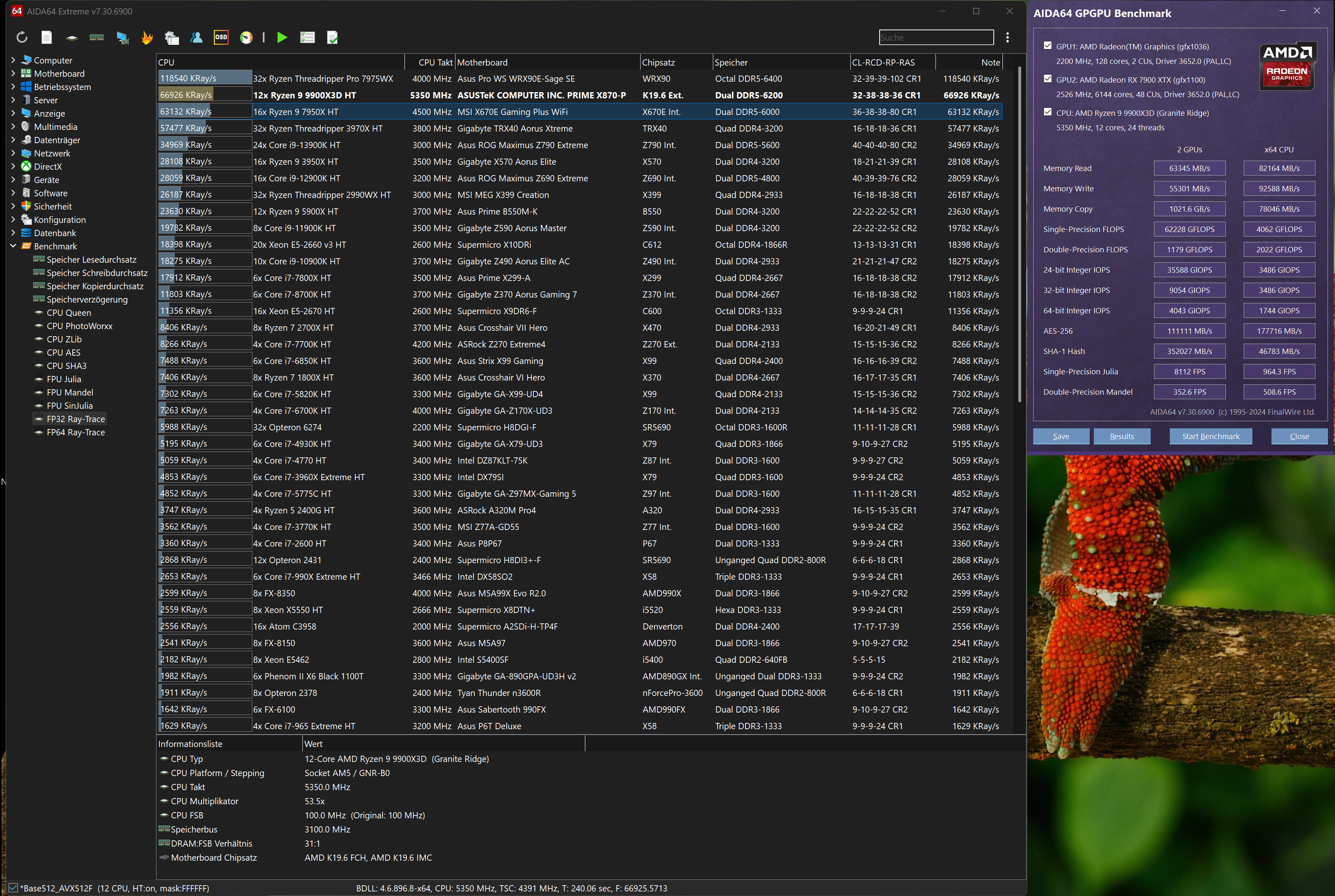The width and height of the screenshot is (1335, 896).
Task: Expand the Anzeige tree node
Action: 12,113
